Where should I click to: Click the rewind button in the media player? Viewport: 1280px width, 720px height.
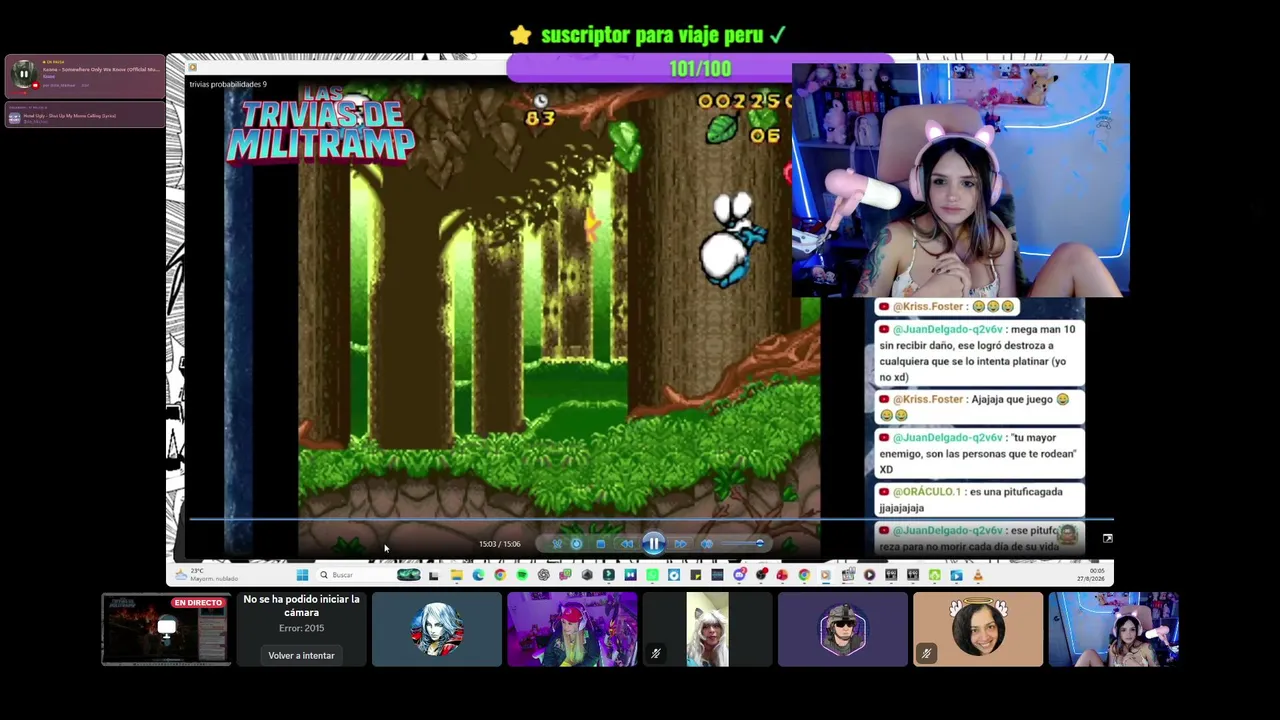627,544
